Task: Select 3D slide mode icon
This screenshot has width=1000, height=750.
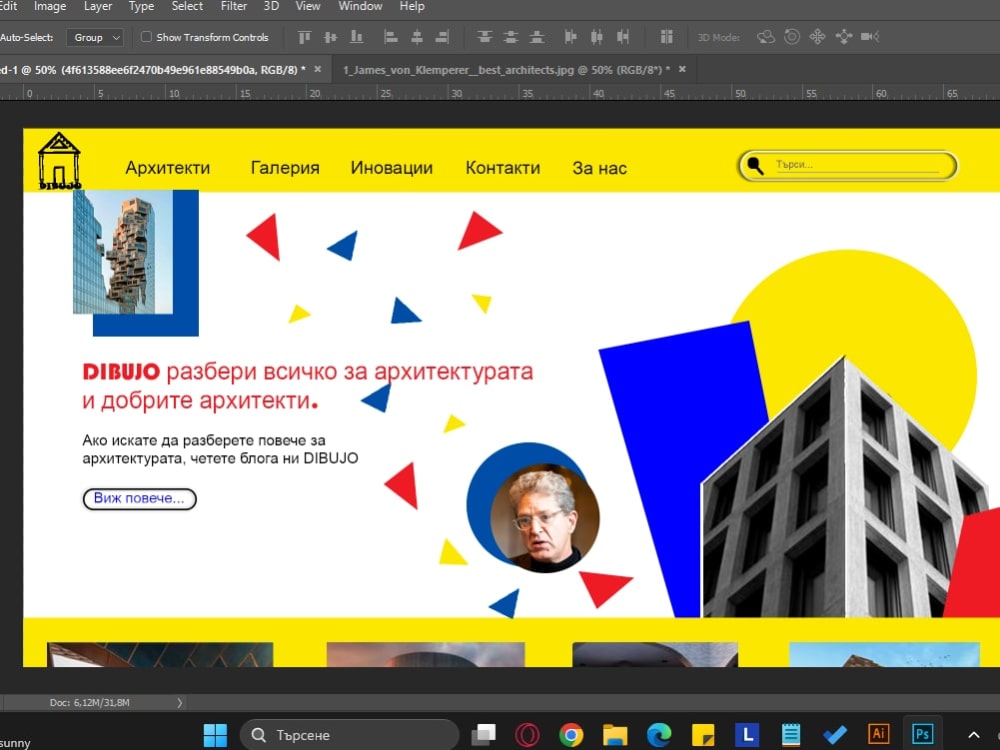Action: coord(844,37)
